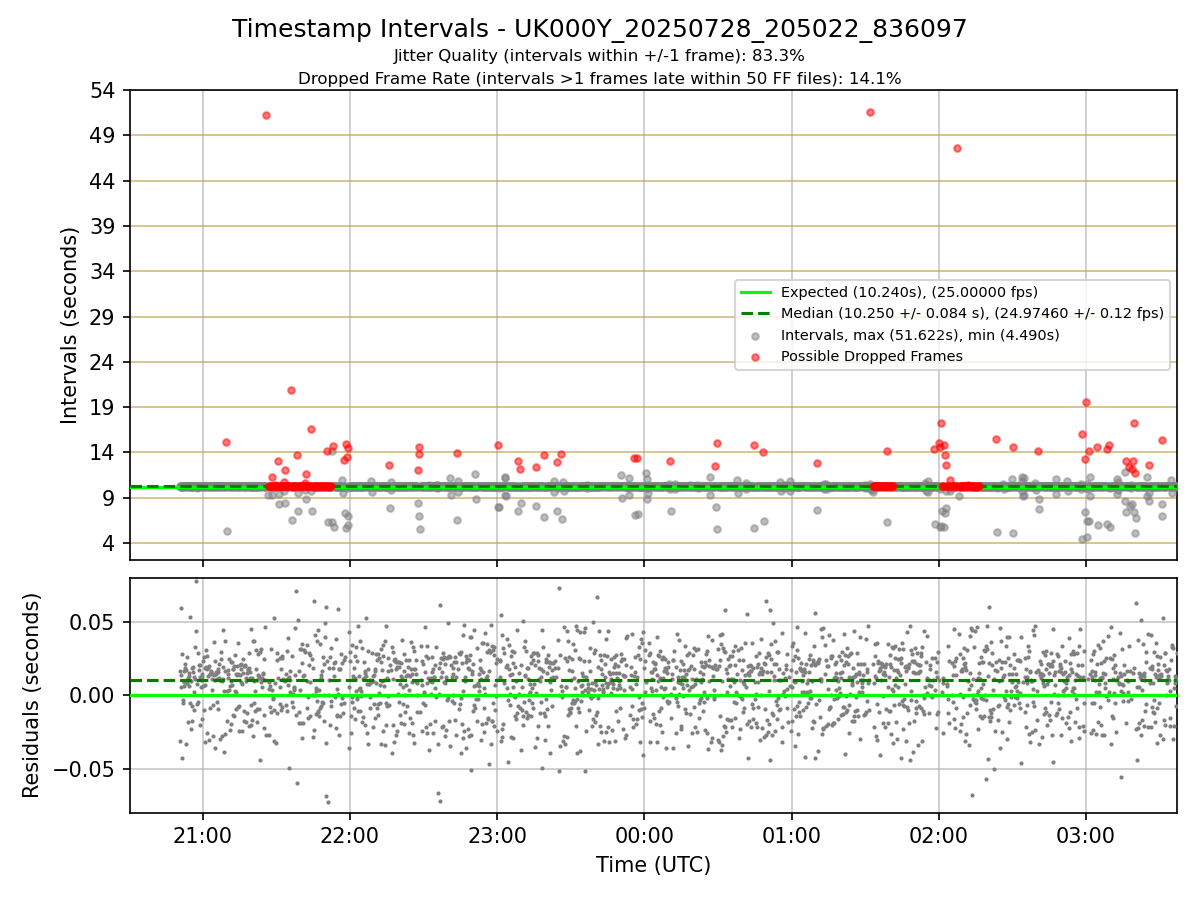Click the '9' tick on the intervals axis

pyautogui.click(x=110, y=498)
